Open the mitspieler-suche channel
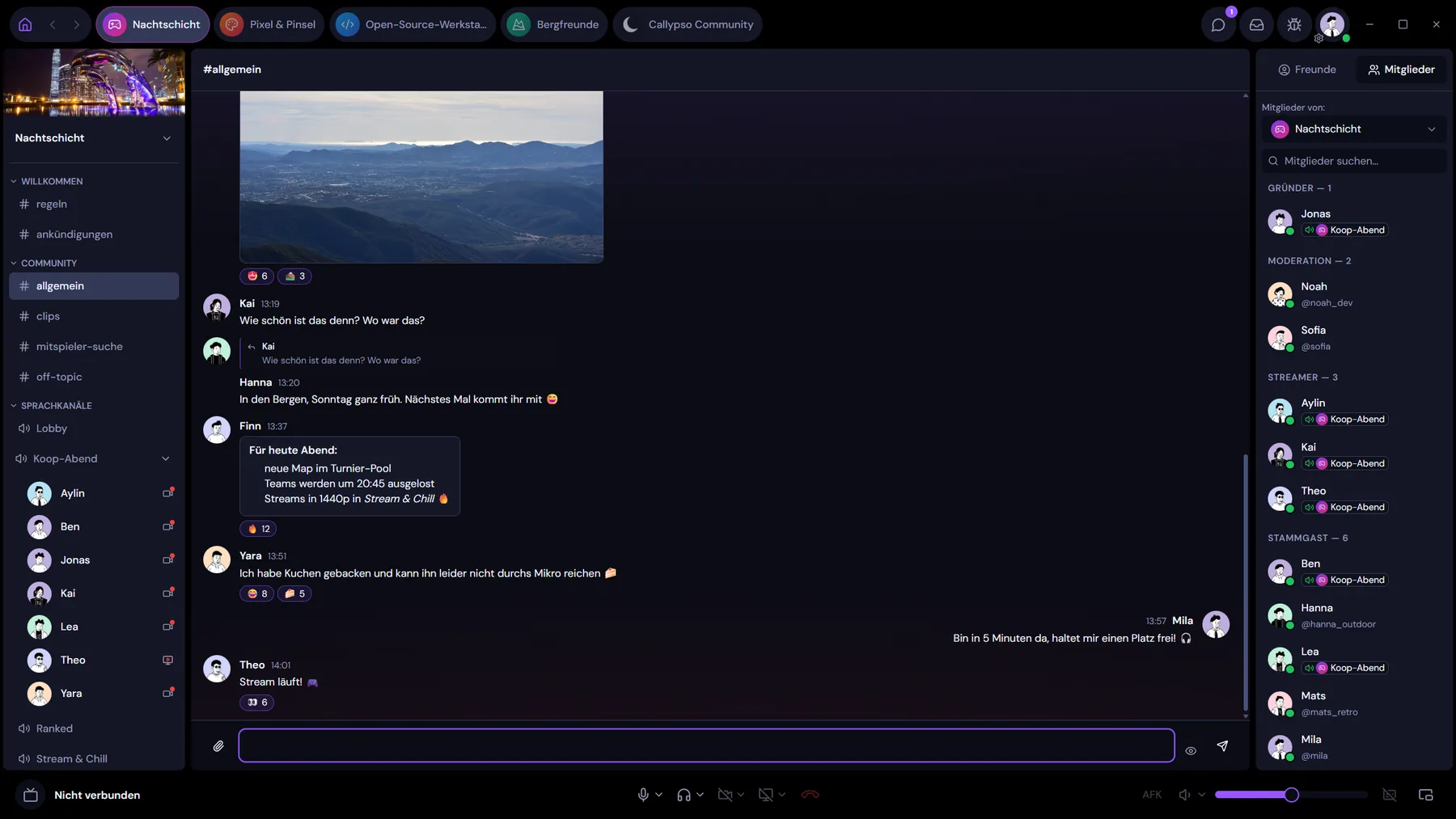 tap(94, 346)
